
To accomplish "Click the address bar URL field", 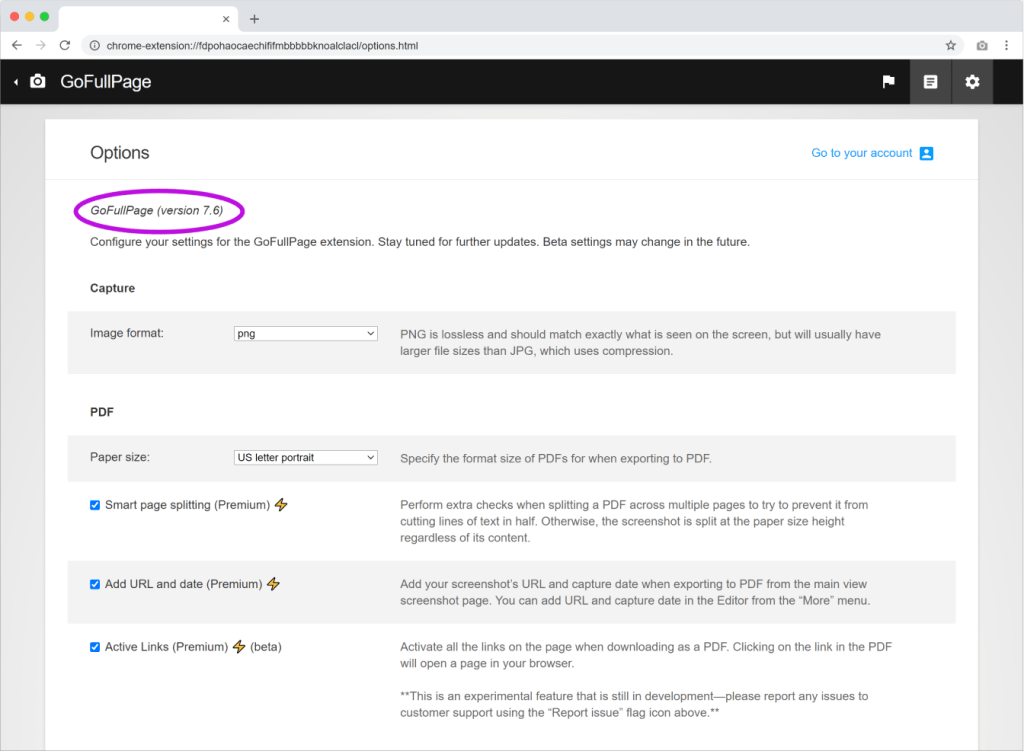I will coord(500,45).
